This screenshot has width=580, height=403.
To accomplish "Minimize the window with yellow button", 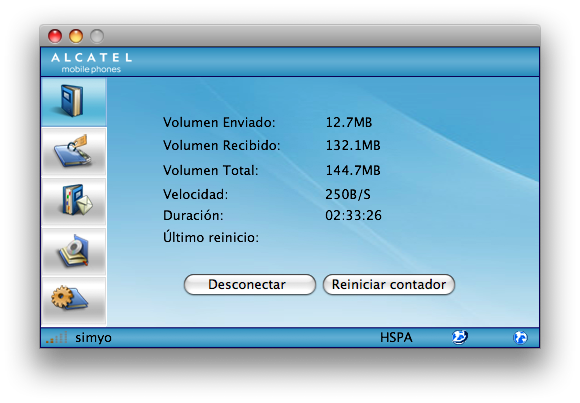I will (x=76, y=36).
